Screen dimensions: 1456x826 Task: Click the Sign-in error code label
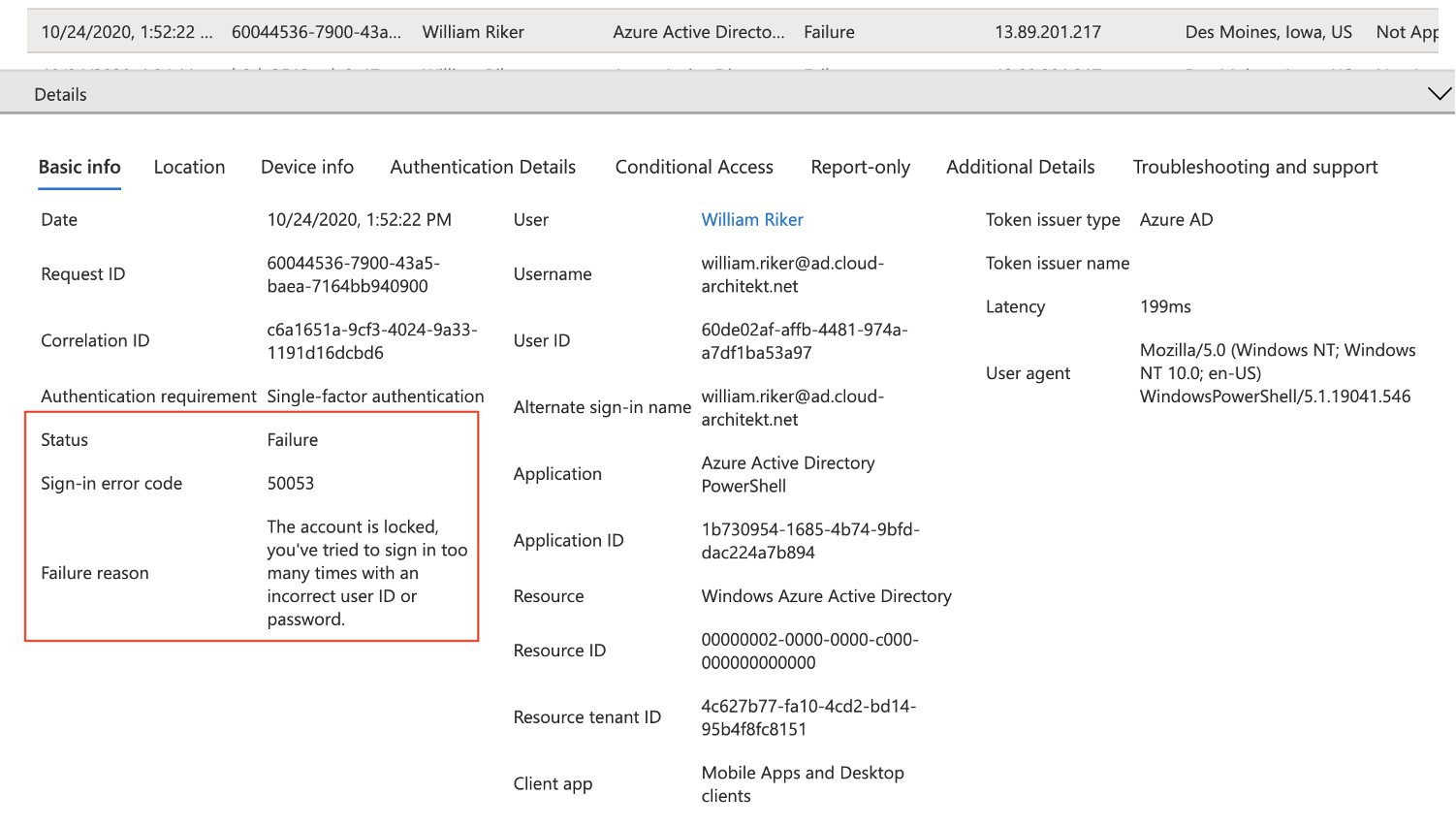(111, 484)
